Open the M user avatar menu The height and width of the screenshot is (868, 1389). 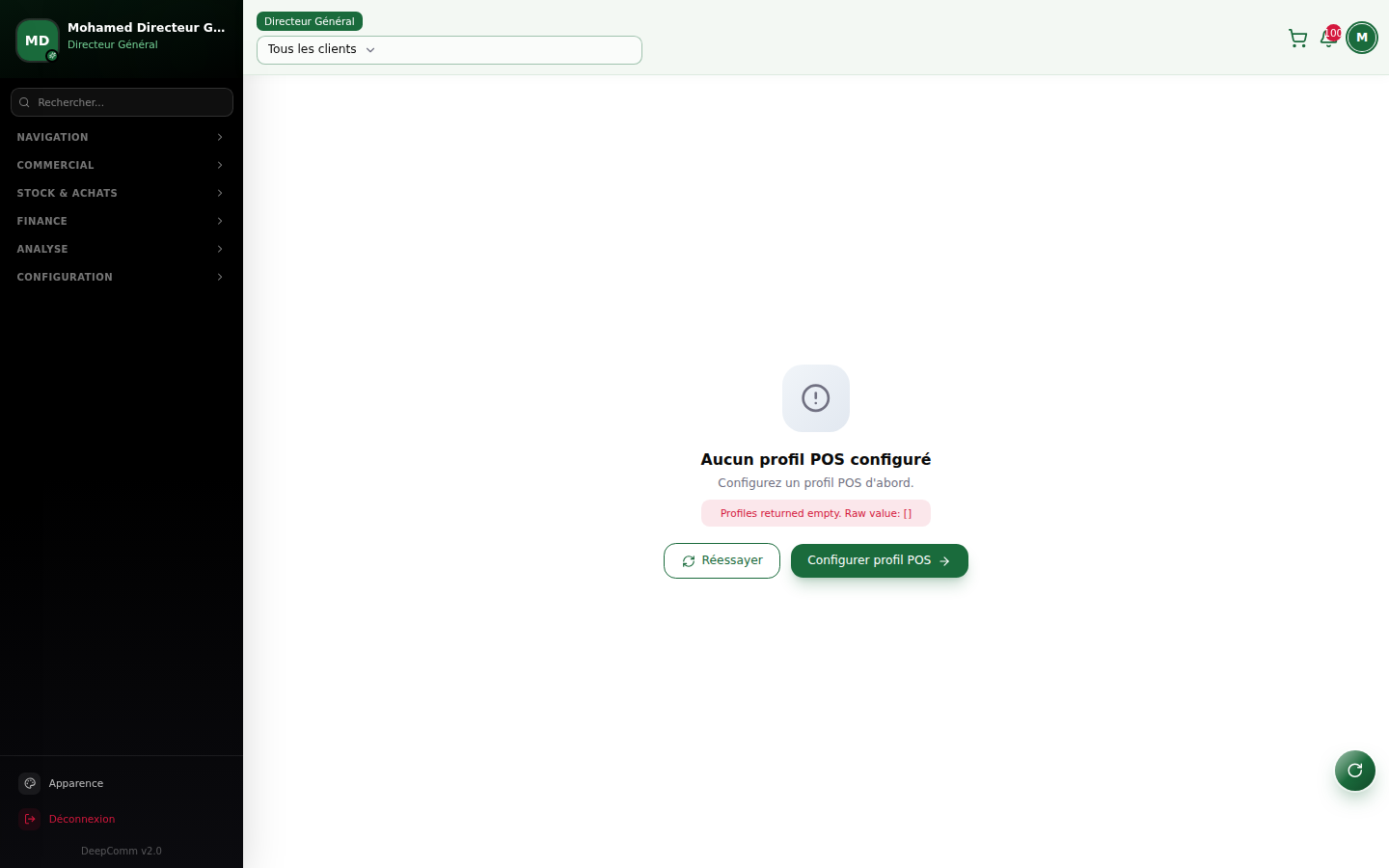pos(1362,38)
